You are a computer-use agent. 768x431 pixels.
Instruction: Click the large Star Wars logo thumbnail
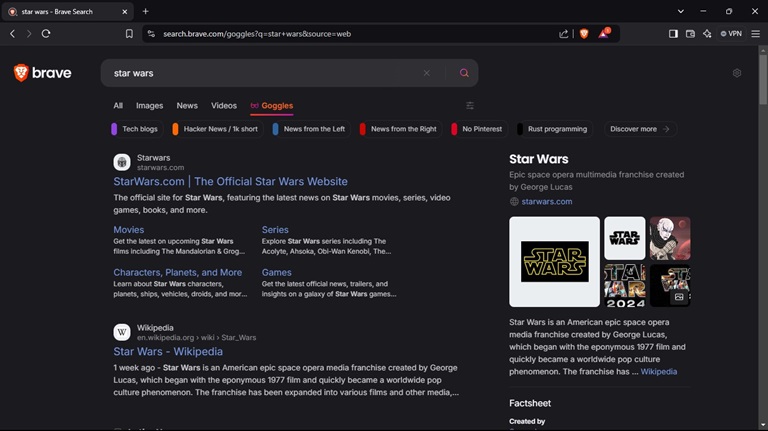[x=554, y=262]
